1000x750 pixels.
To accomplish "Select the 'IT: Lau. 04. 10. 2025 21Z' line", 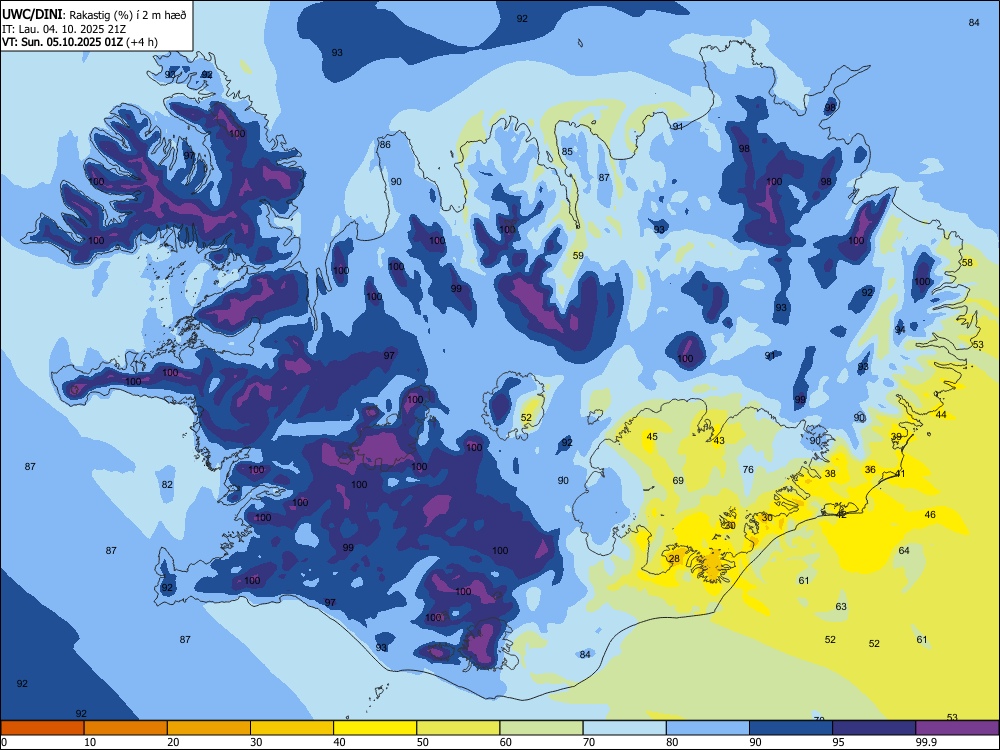I will click(x=65, y=29).
